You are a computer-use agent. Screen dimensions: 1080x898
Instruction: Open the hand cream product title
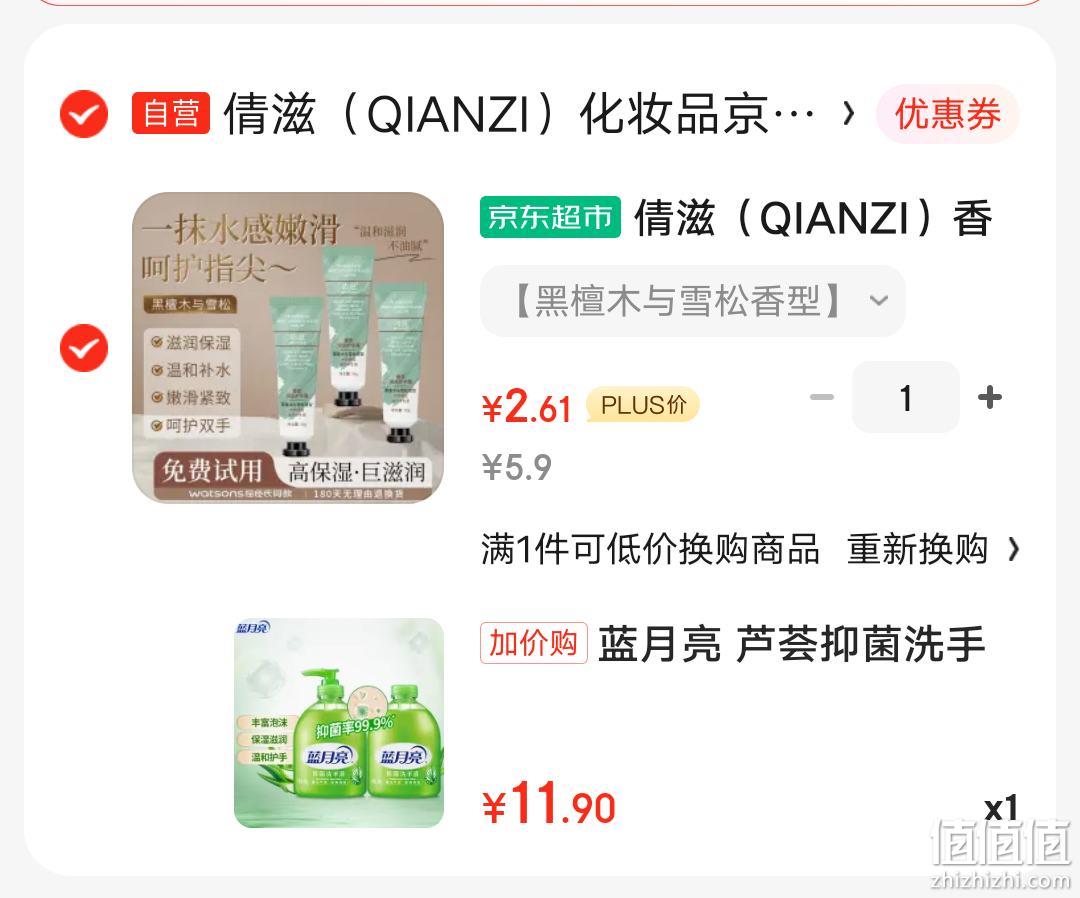[x=813, y=218]
